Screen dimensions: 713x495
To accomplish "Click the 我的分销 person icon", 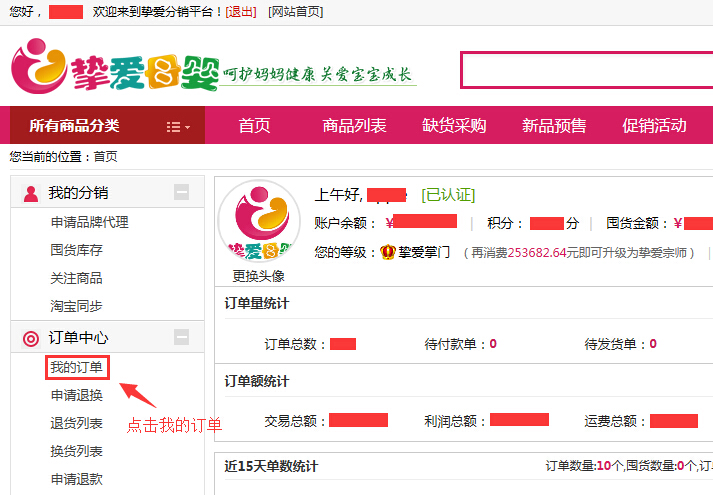I will click(30, 193).
